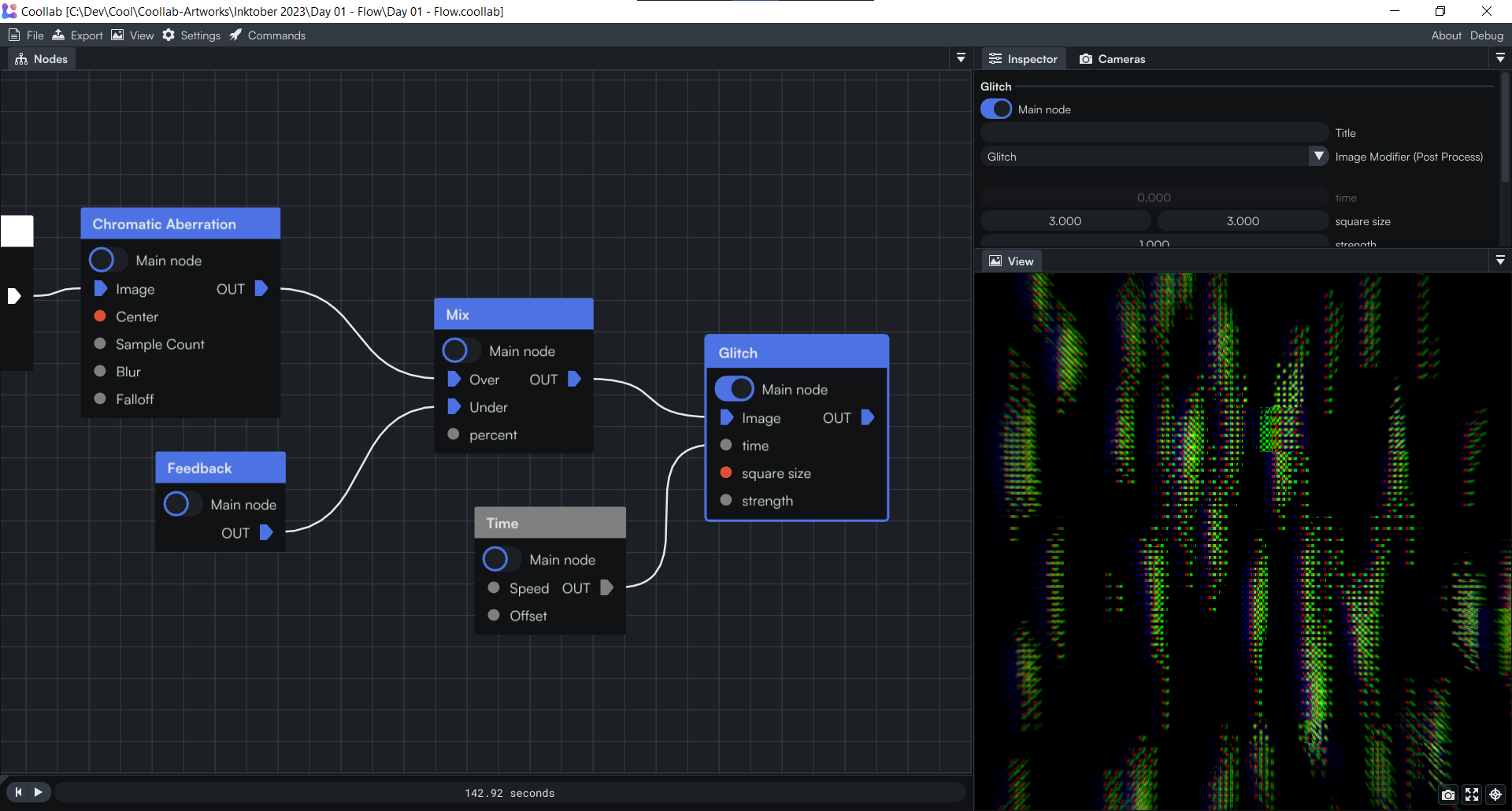The width and height of the screenshot is (1512, 811).
Task: Click the Mix node Under input pin
Action: pyautogui.click(x=454, y=407)
